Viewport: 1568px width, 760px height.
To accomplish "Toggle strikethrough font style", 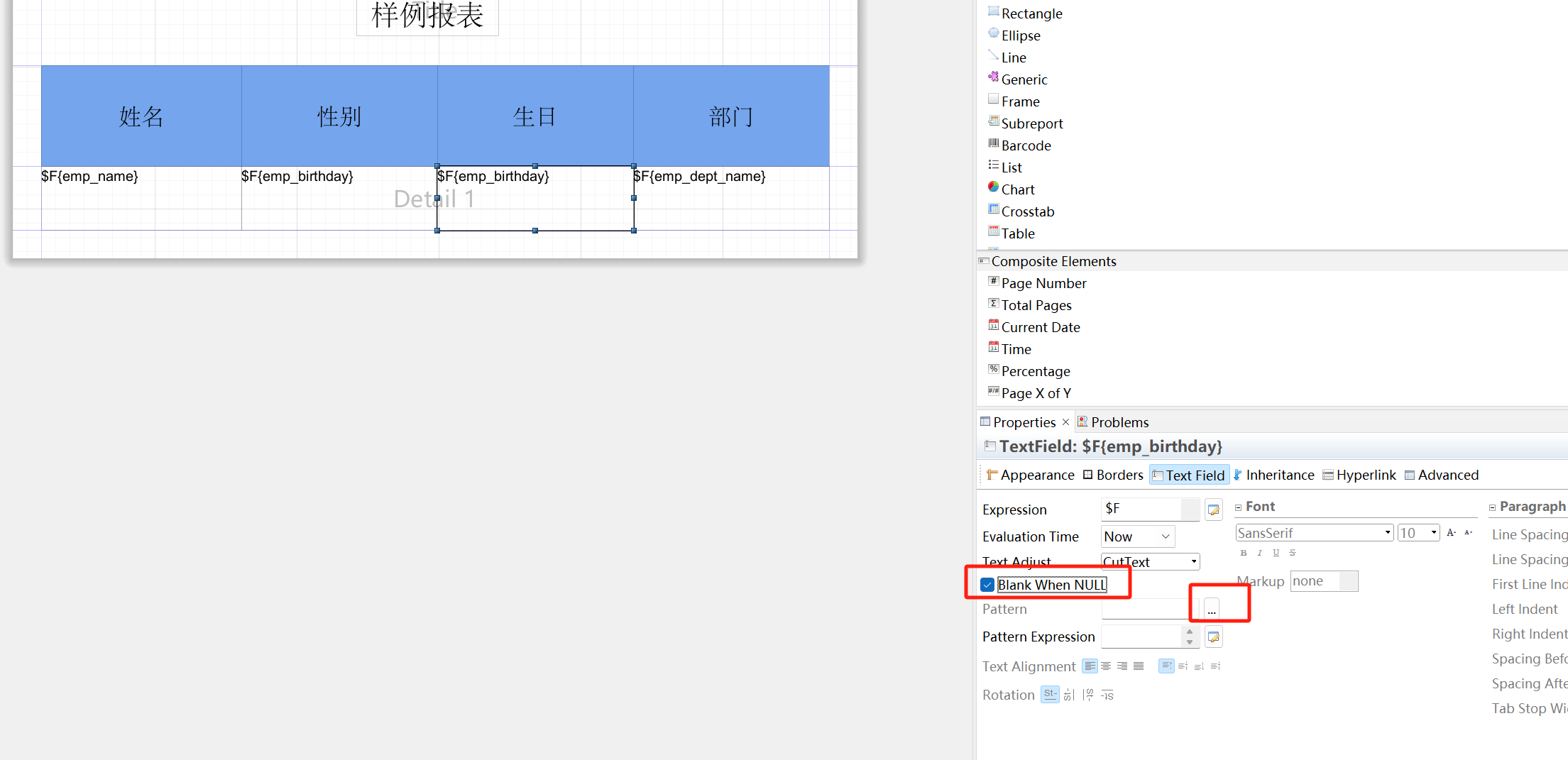I will click(1293, 553).
